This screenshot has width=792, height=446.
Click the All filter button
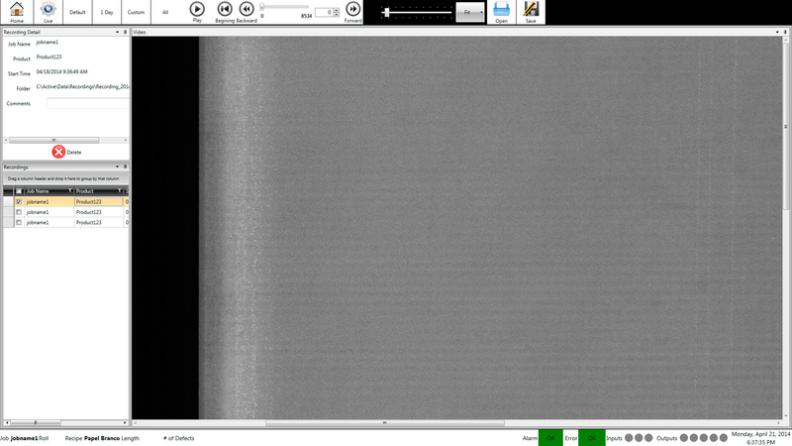[165, 12]
